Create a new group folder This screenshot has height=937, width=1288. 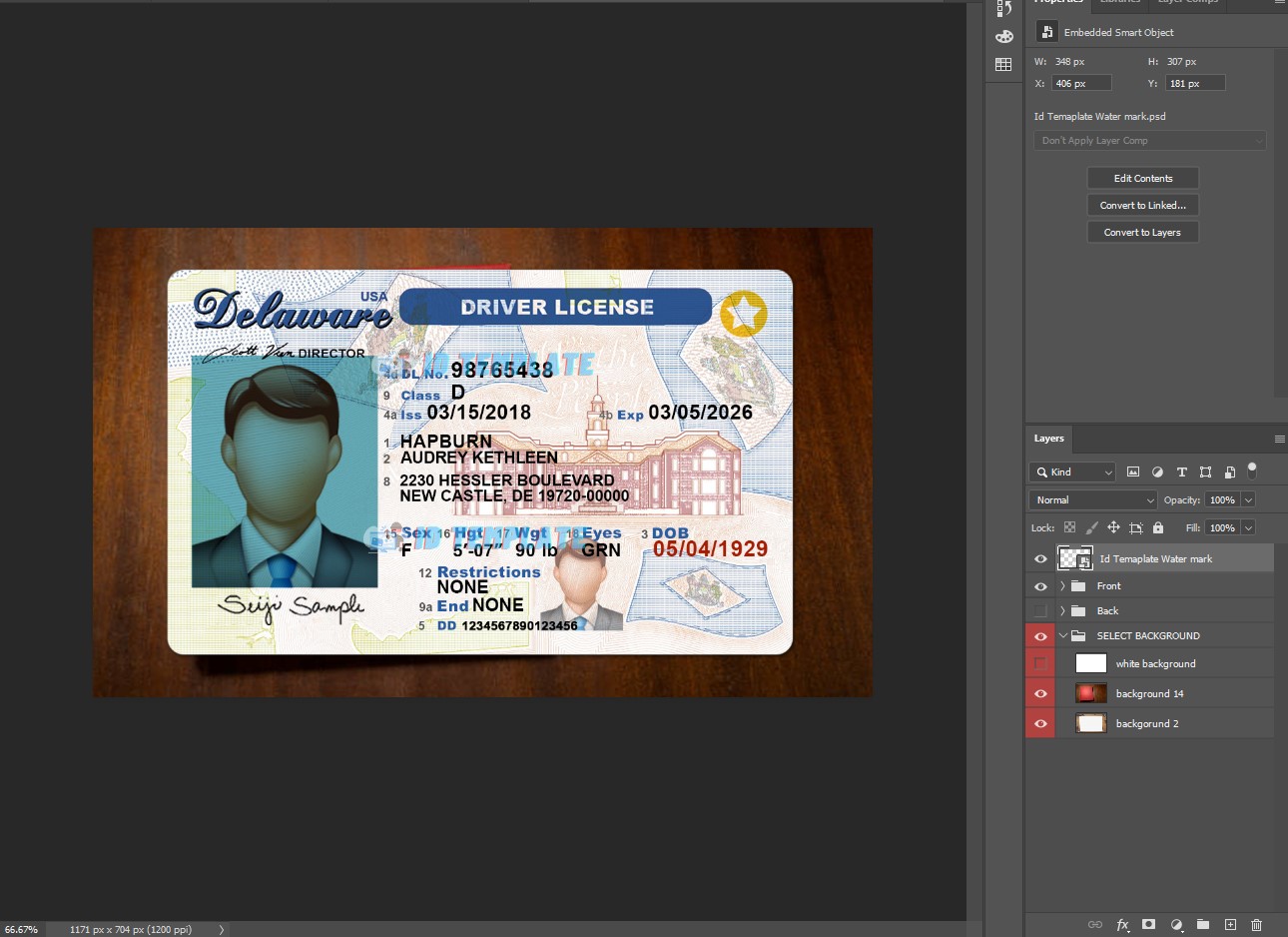[x=1203, y=925]
